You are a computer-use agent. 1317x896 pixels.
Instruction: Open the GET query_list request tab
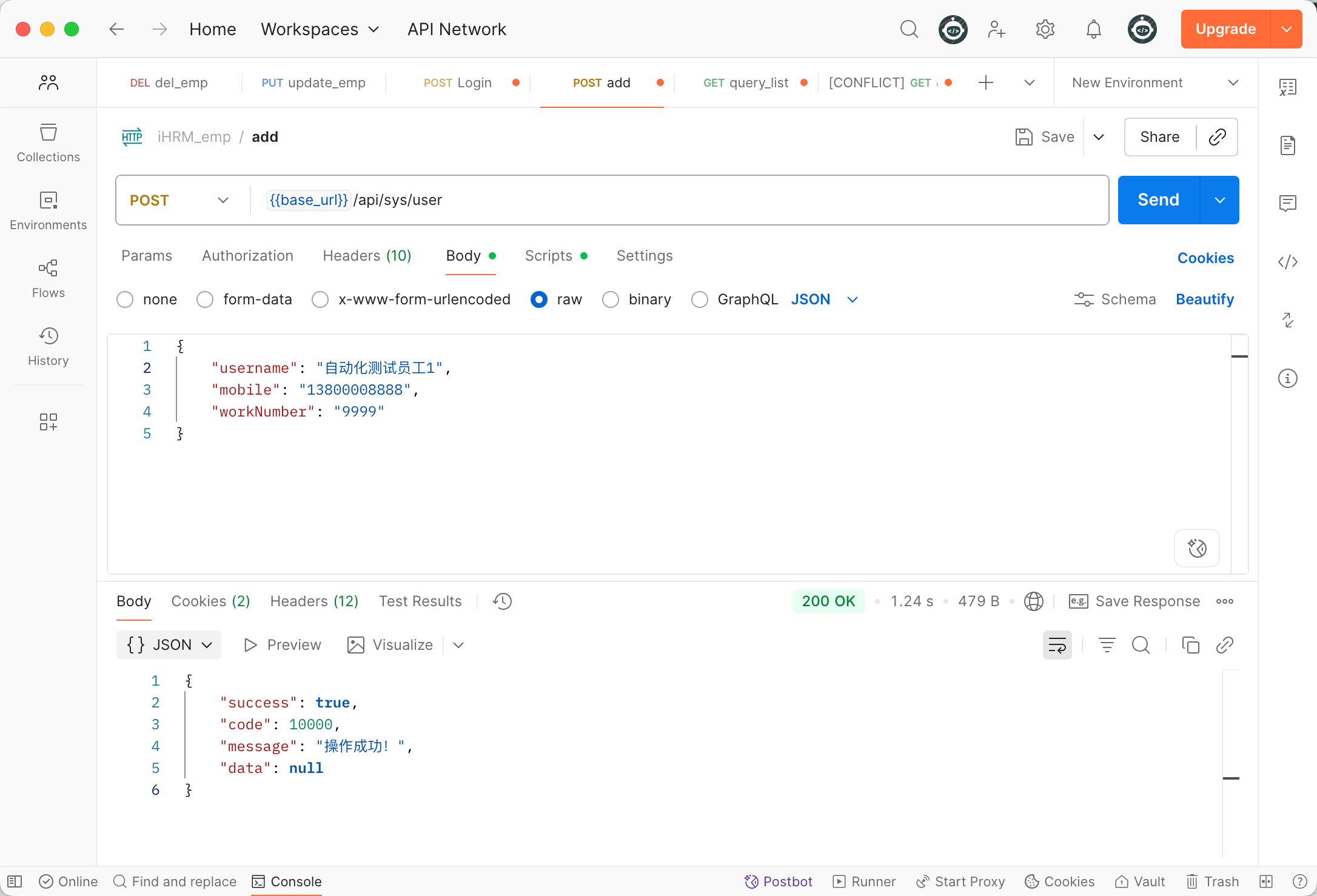746,82
